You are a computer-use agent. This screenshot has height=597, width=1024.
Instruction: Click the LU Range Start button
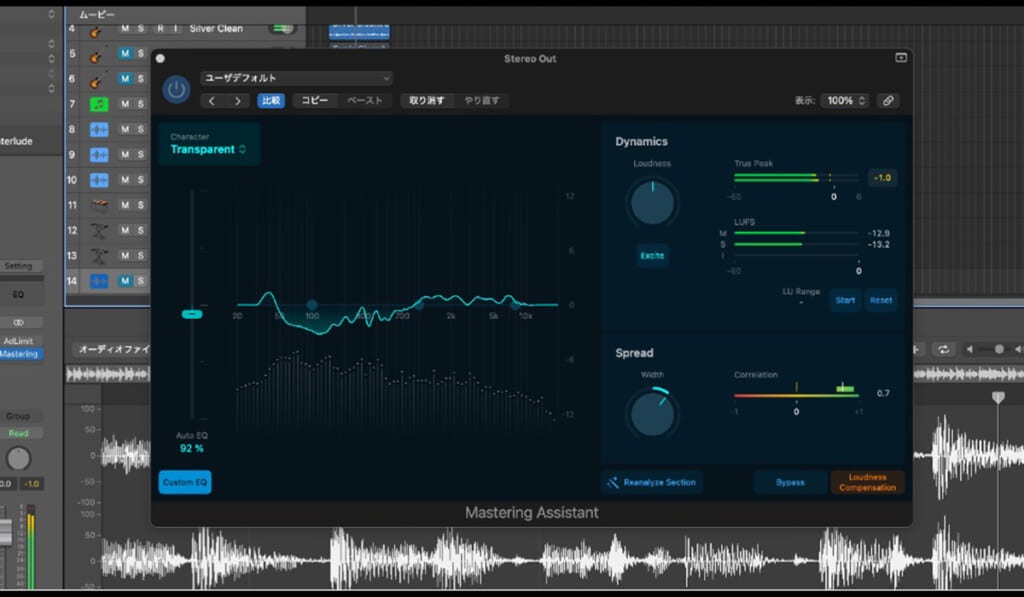[845, 300]
